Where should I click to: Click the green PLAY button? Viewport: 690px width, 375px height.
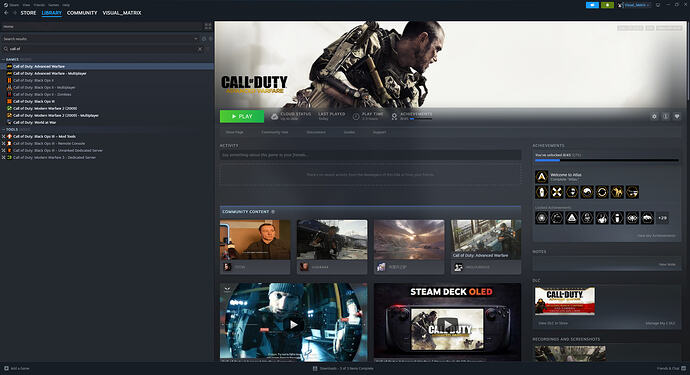[242, 116]
